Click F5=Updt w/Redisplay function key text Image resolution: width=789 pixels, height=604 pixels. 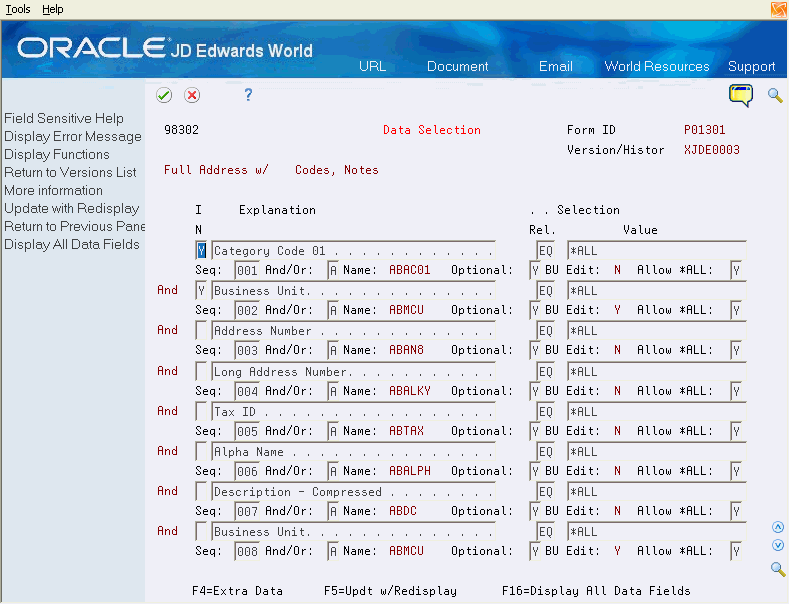390,591
